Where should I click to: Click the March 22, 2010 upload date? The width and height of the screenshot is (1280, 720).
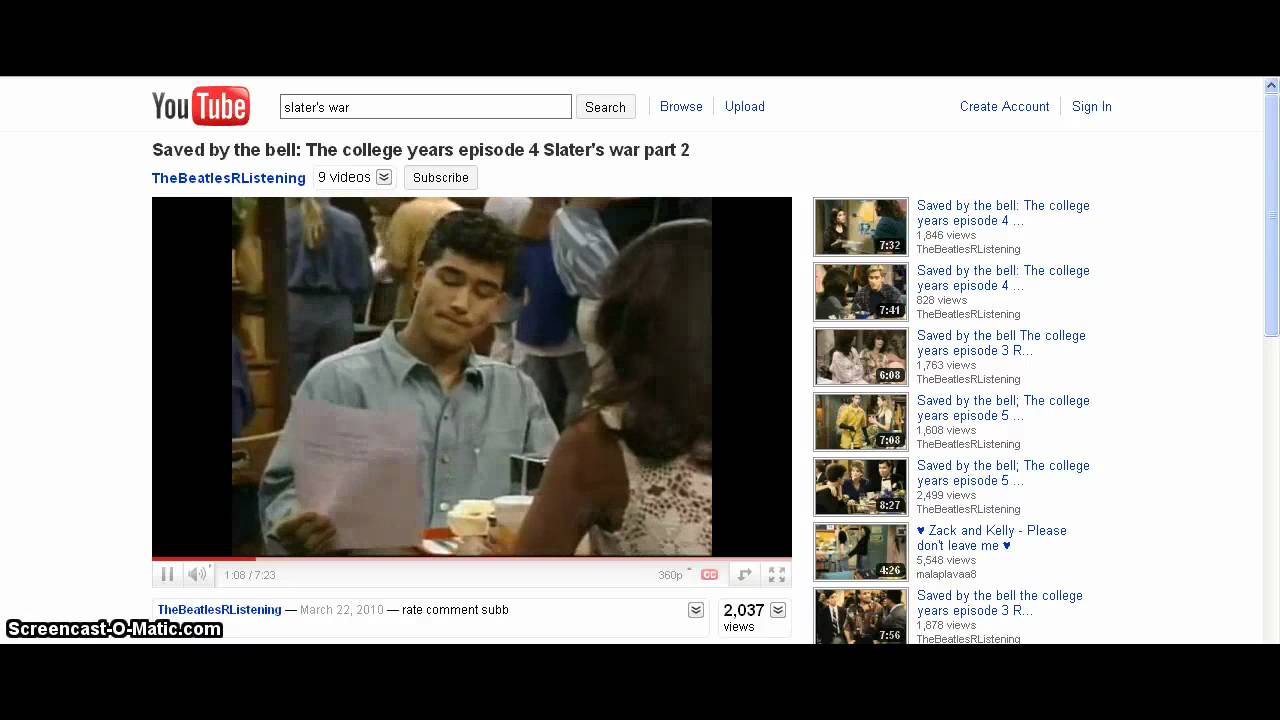pyautogui.click(x=342, y=609)
